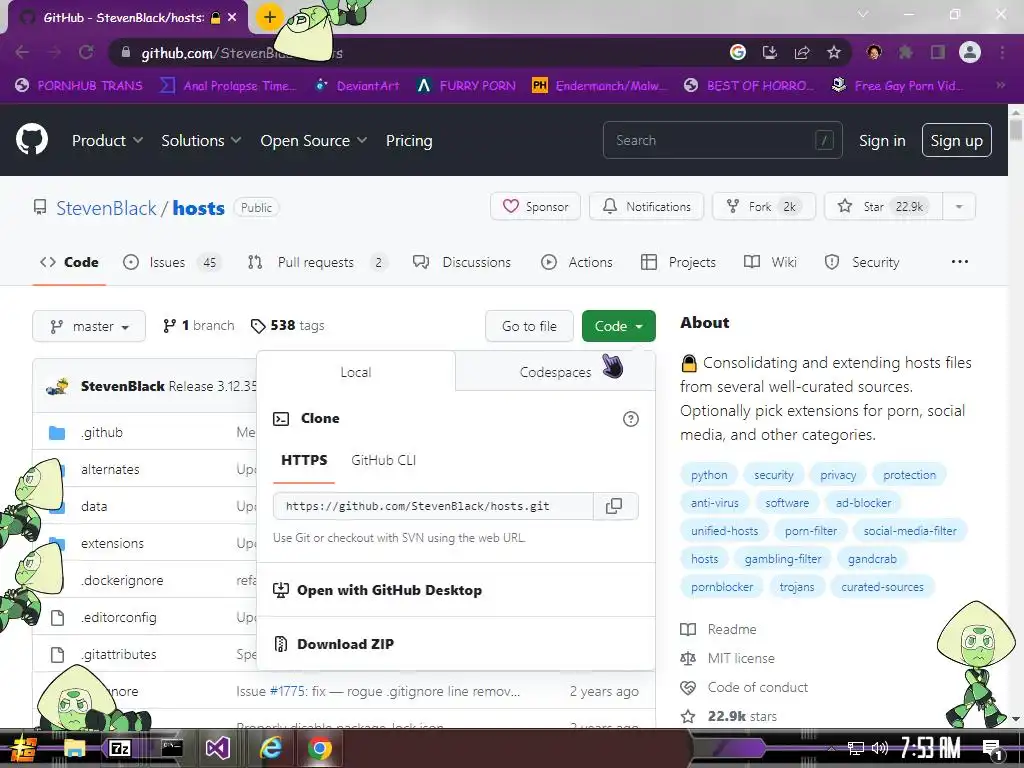Focus the GitHub search field
This screenshot has width=1024, height=768.
(722, 140)
